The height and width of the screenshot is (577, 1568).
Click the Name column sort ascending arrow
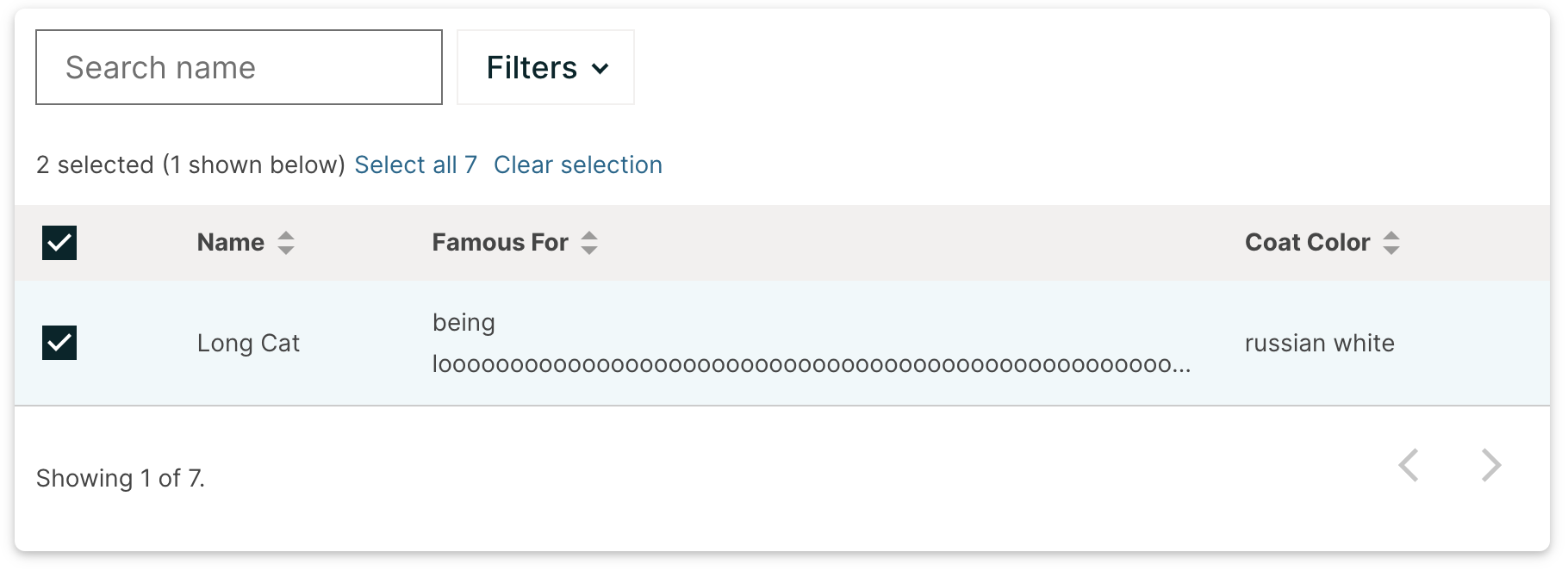pyautogui.click(x=284, y=236)
